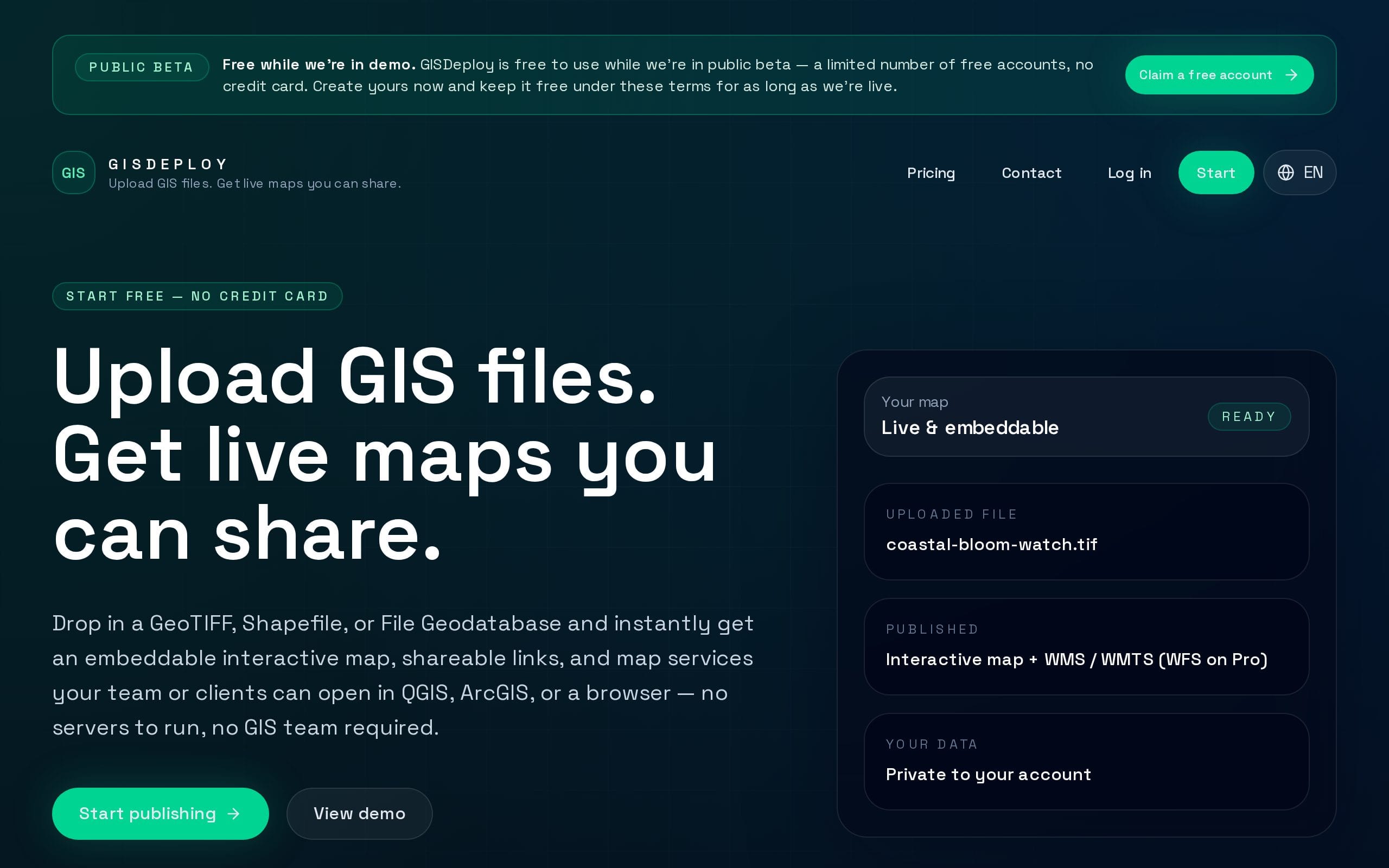Screen dimensions: 1389x868
Task: Click Private to your account text
Action: click(x=988, y=775)
